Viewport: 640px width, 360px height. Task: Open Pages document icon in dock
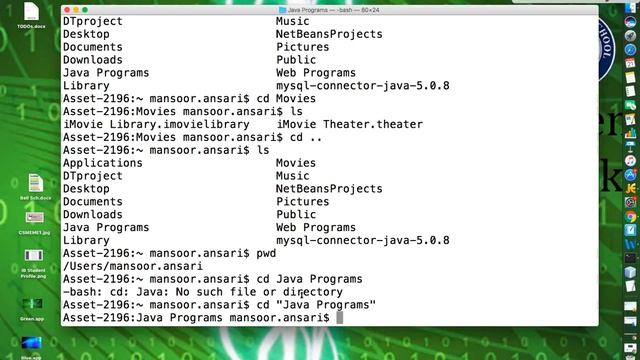tap(630, 119)
